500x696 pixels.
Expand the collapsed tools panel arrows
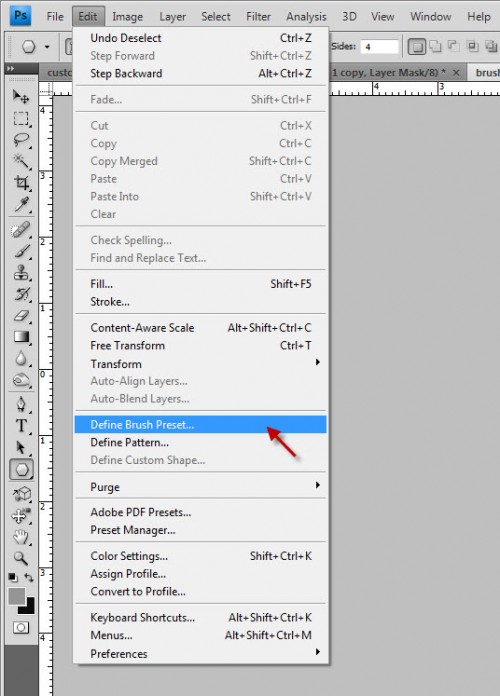[10, 68]
